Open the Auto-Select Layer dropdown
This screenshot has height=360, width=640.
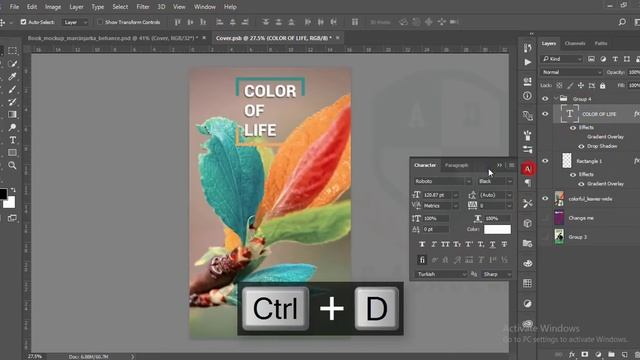click(x=75, y=22)
